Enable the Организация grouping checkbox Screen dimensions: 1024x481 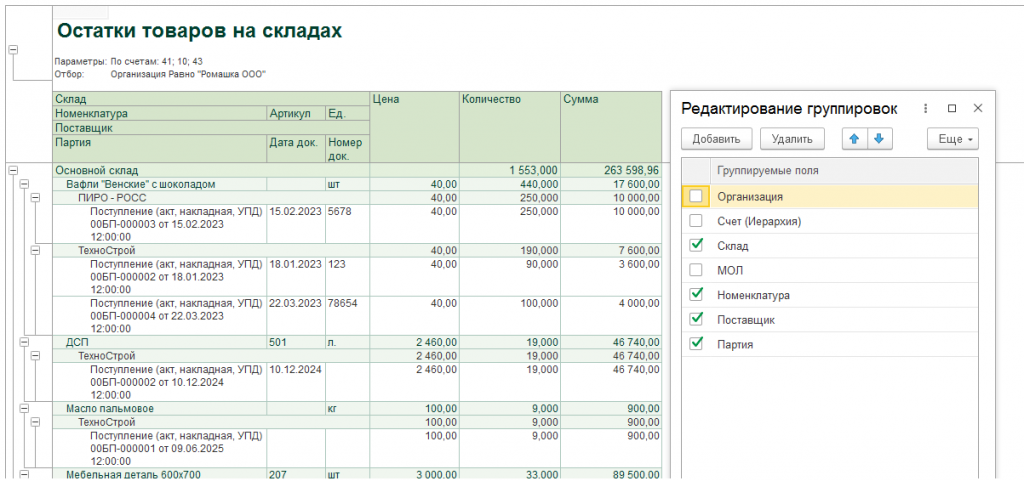click(x=696, y=196)
